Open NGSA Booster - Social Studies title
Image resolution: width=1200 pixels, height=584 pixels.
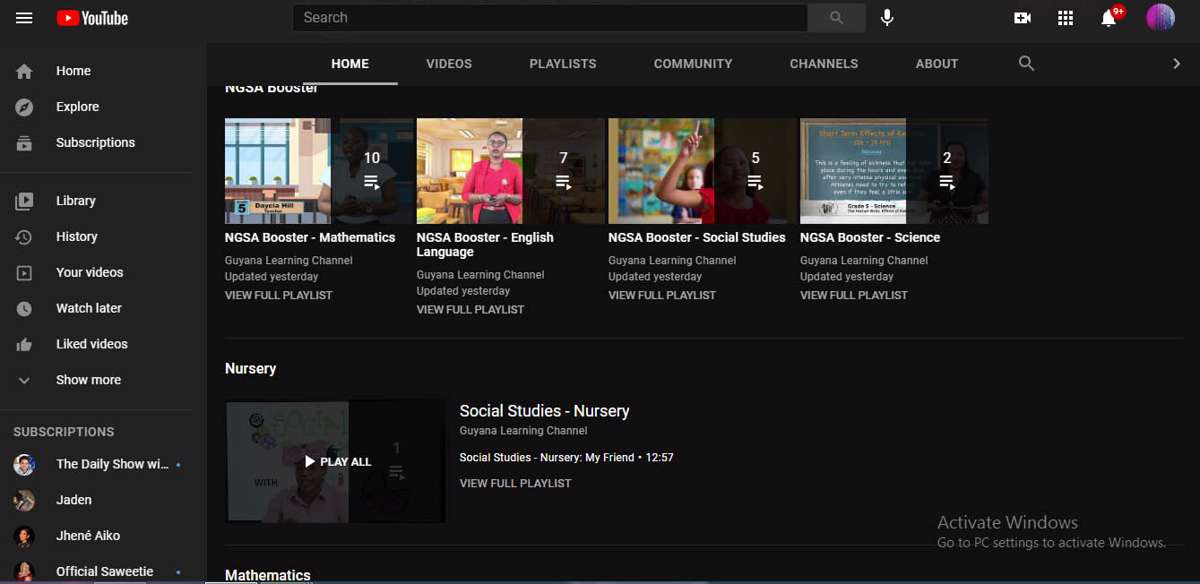click(x=697, y=238)
